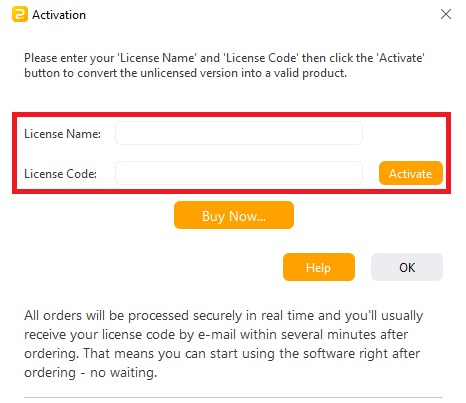Click the 'License Name:' label

pyautogui.click(x=62, y=134)
